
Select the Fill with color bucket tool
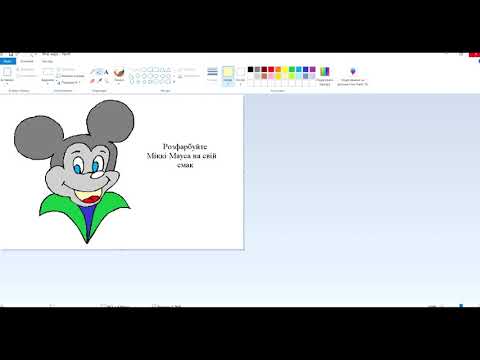point(99,72)
